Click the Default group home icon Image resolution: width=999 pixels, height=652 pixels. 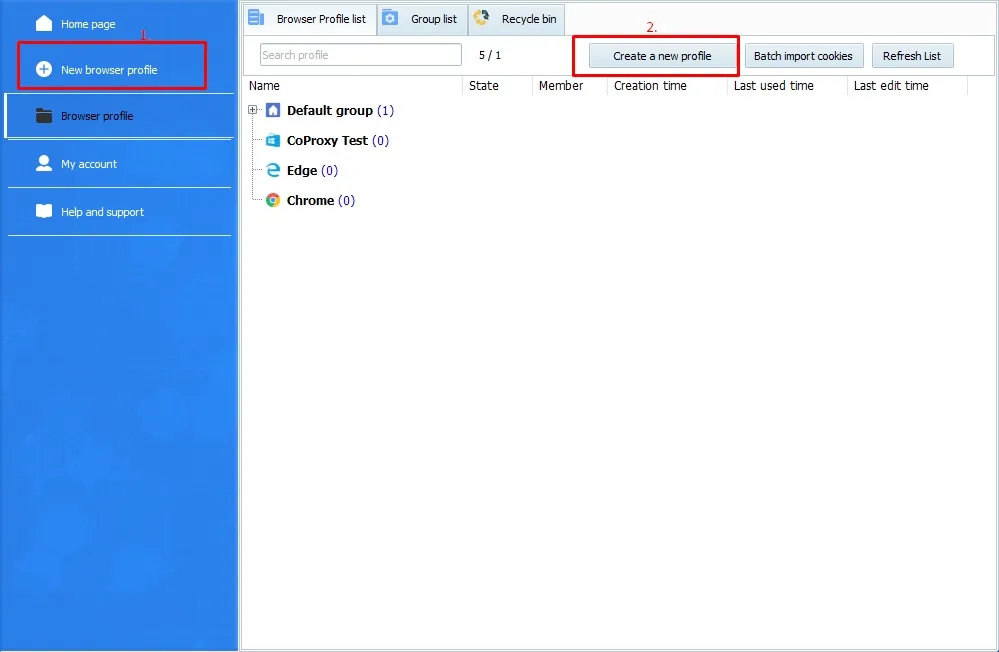pos(273,111)
